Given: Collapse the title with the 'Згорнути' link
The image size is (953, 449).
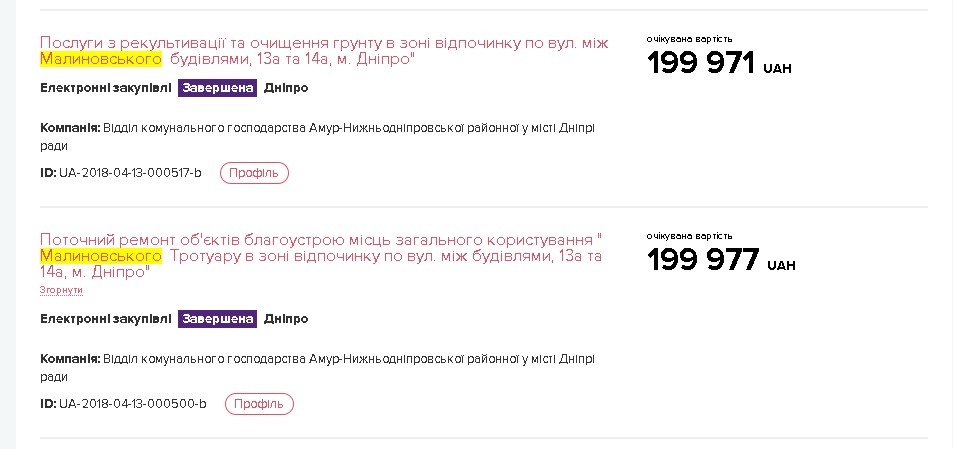Looking at the screenshot, I should coord(61,290).
